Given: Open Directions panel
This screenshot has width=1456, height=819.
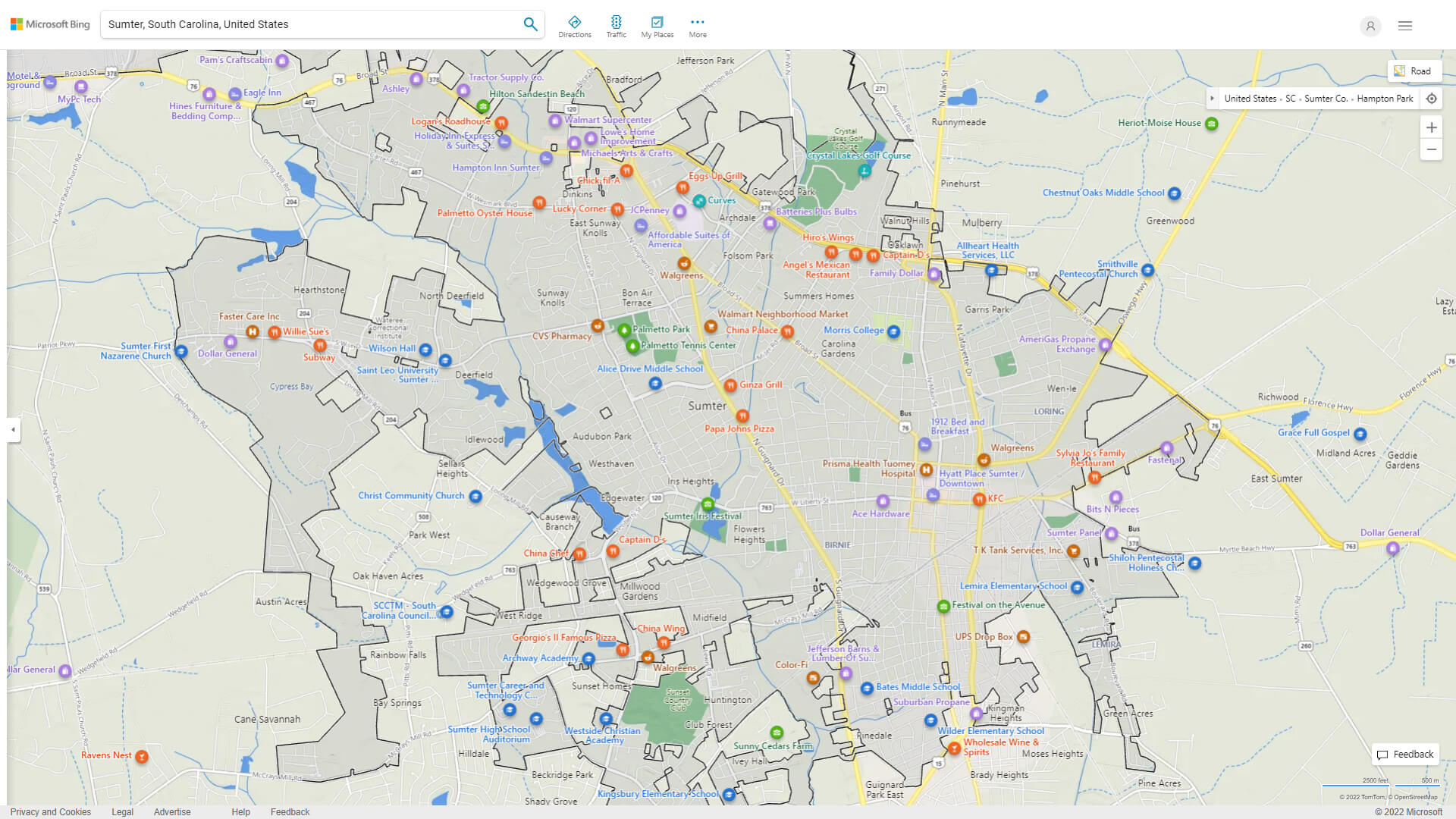Looking at the screenshot, I should coord(575,27).
